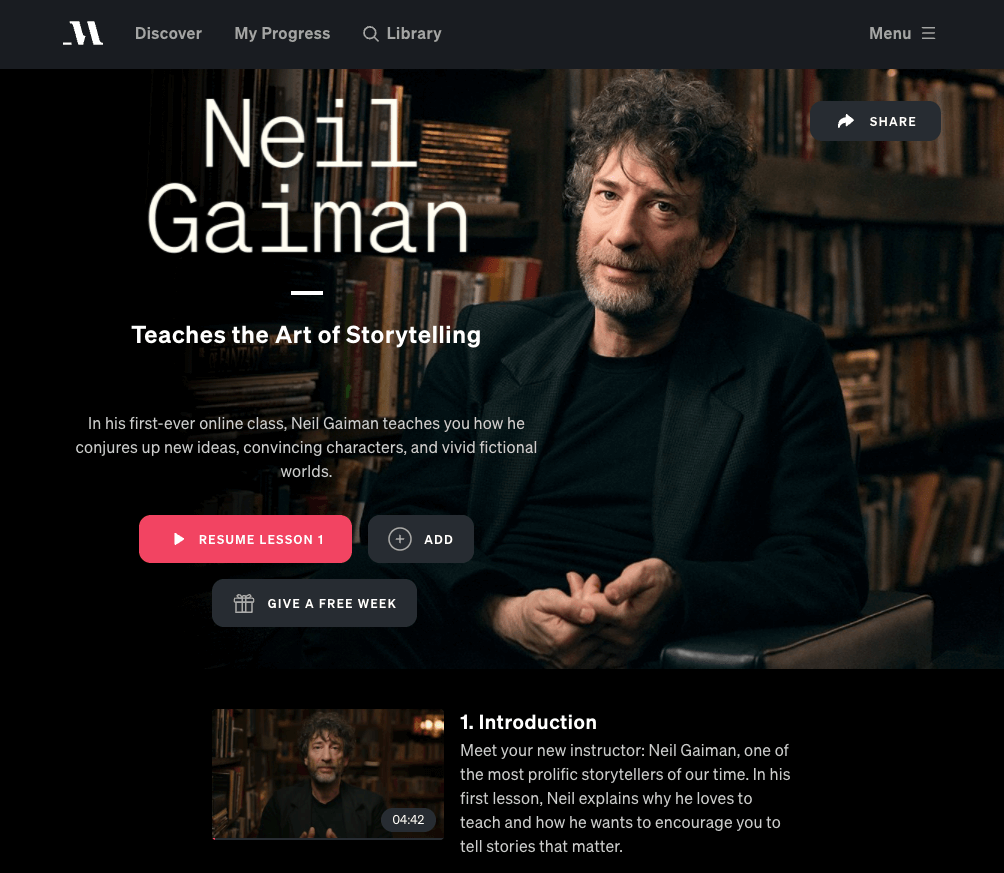The image size is (1004, 873).
Task: Click the plus circle Add icon
Action: (x=400, y=539)
